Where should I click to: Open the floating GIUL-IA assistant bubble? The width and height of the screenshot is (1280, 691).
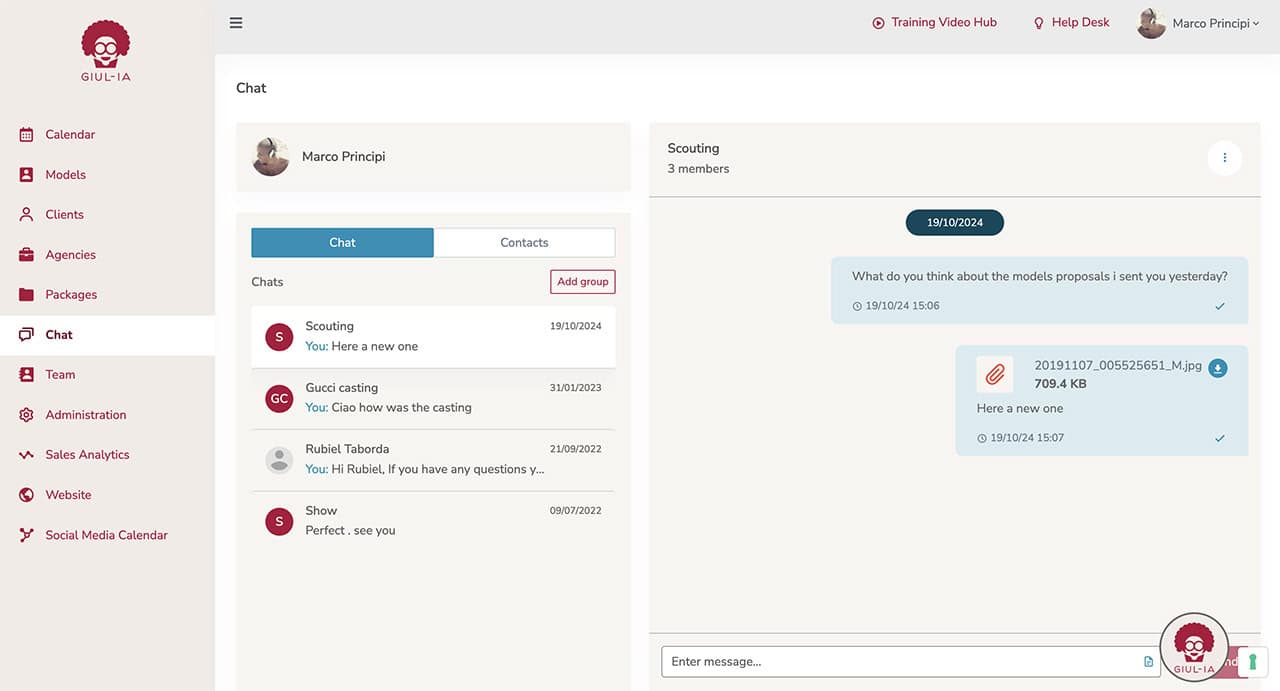[1194, 646]
